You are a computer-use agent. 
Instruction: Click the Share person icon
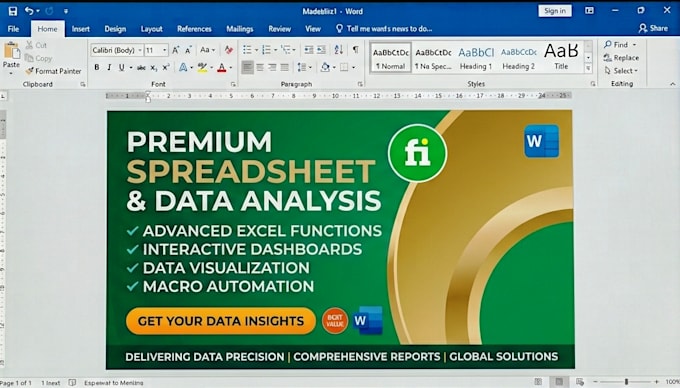coord(643,29)
